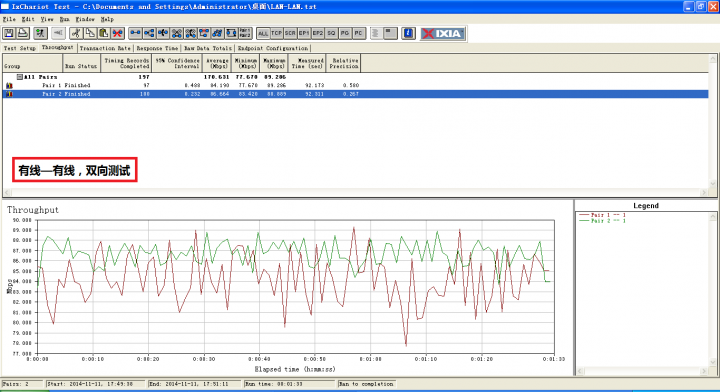Switch to the Transaction Rate tab
Viewport: 720px width, 392px height.
[105, 48]
